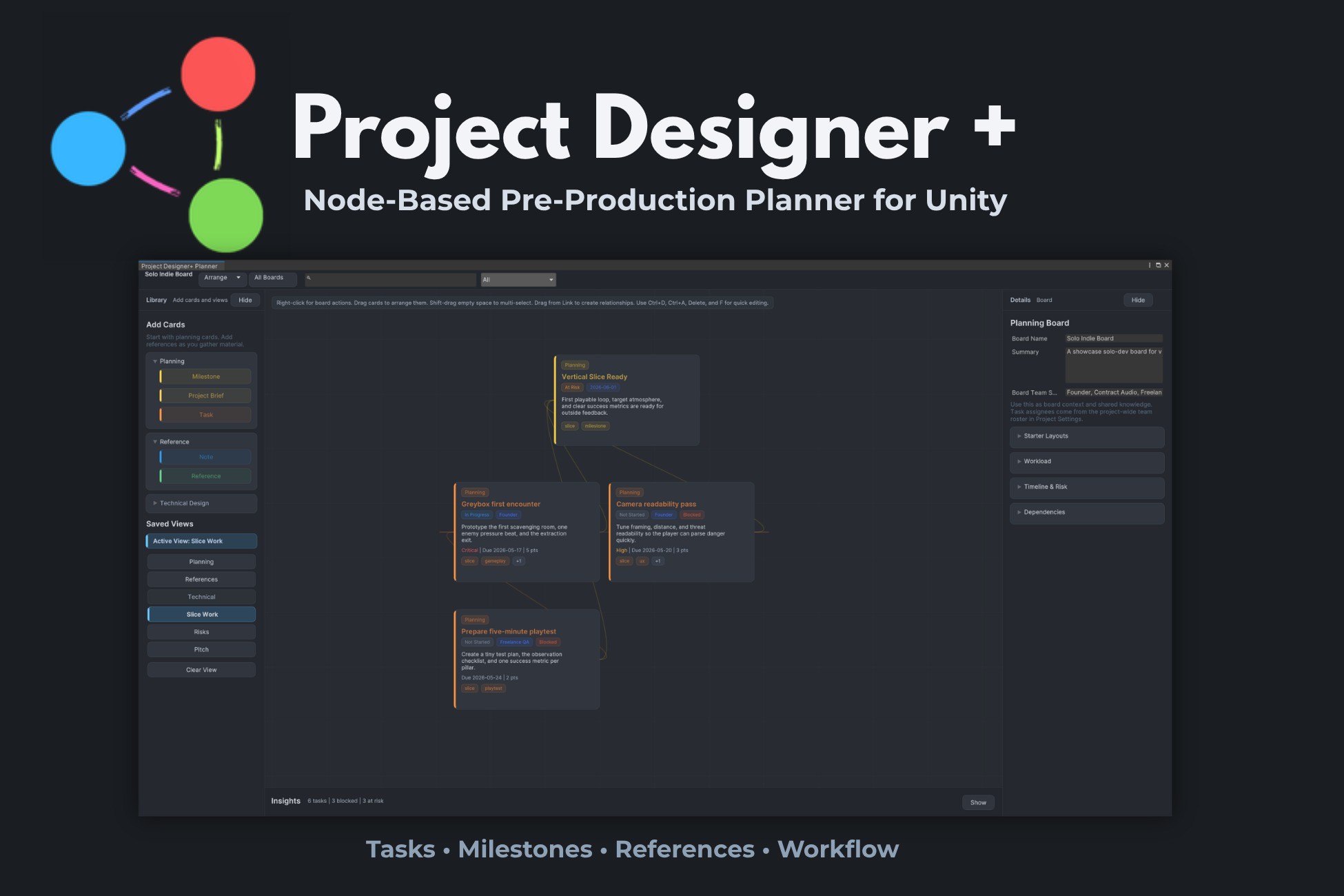
Task: Add a Reference card from the library
Action: [x=205, y=476]
